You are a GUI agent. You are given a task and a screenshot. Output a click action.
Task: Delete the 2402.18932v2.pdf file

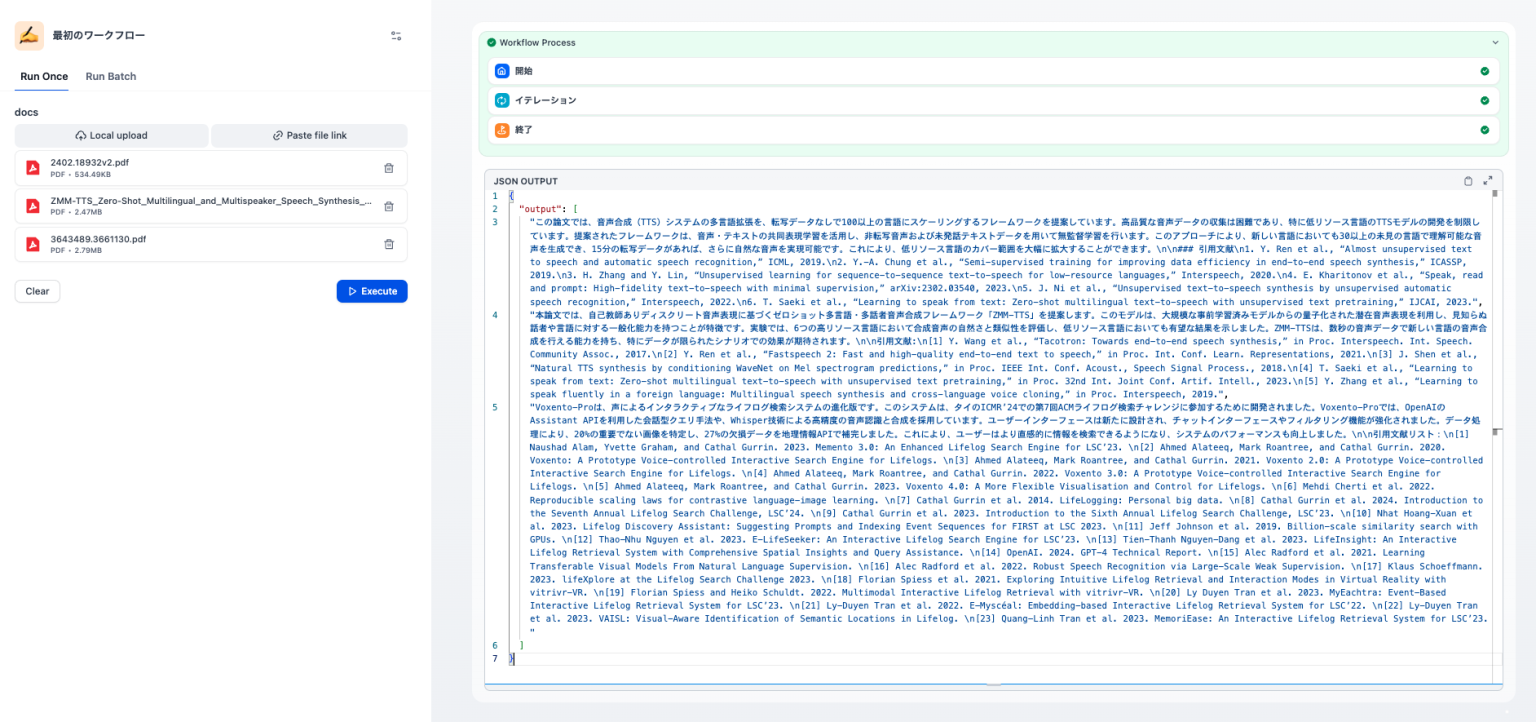[389, 168]
